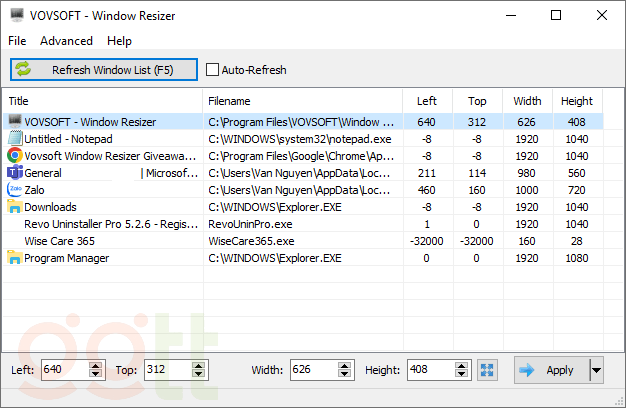Open the Advanced menu
The height and width of the screenshot is (408, 626).
click(x=66, y=41)
